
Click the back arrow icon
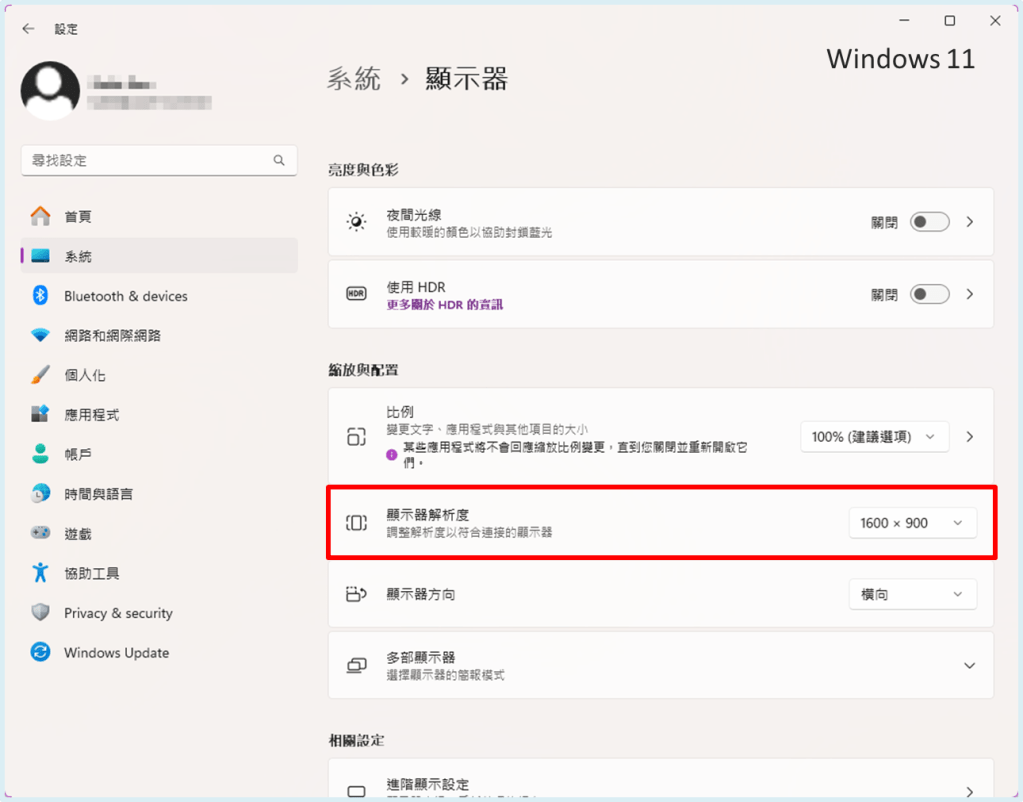[28, 29]
